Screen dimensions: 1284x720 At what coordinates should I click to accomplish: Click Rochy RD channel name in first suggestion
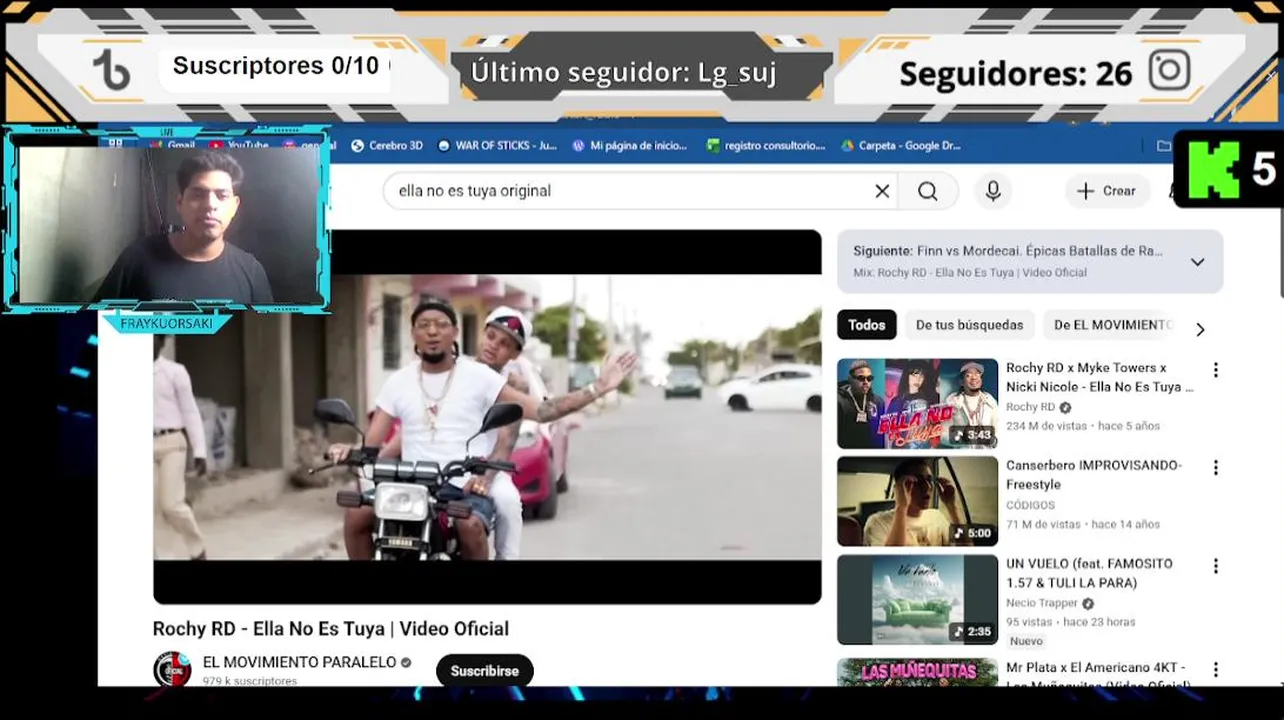(x=1030, y=407)
